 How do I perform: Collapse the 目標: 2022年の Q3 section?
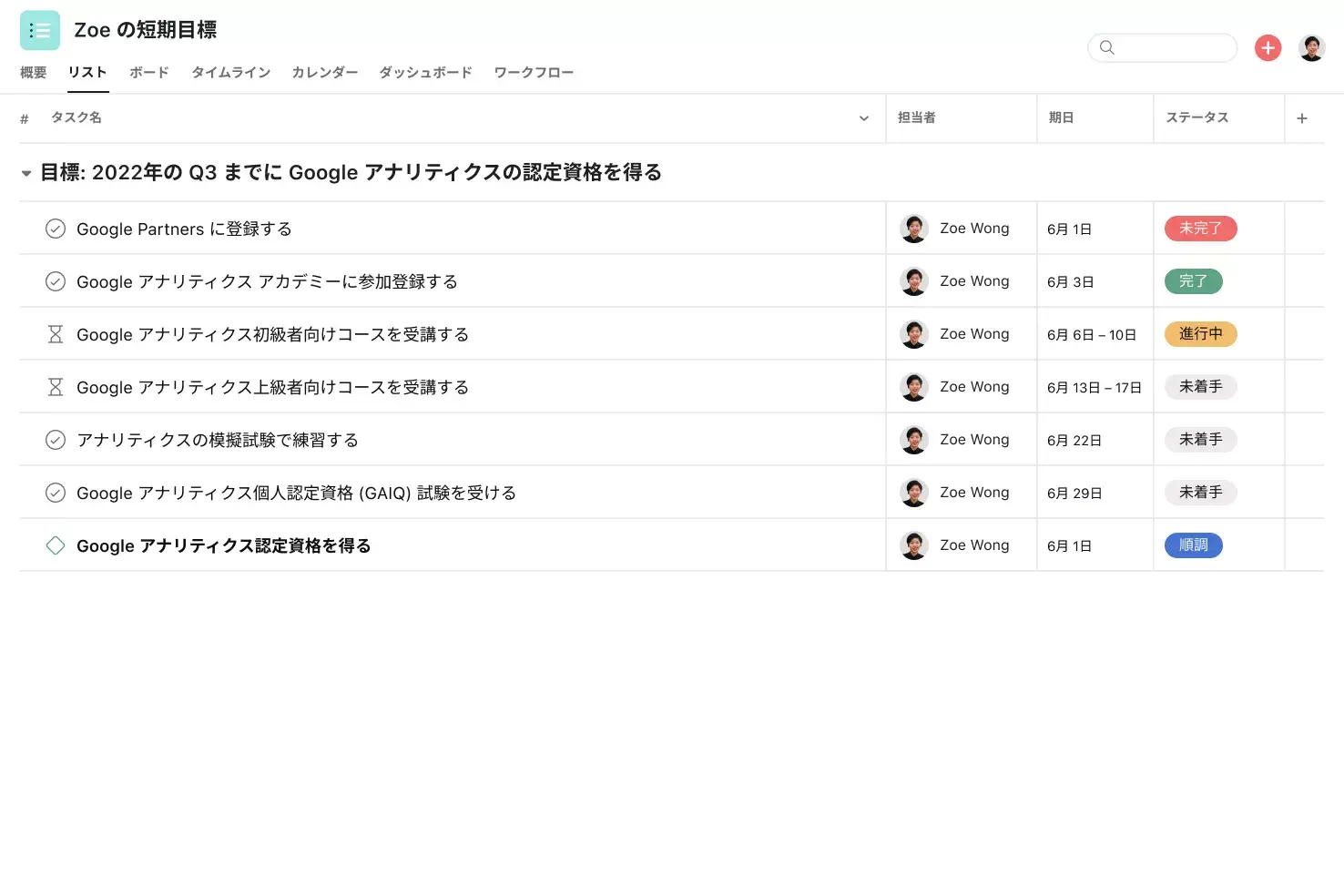pos(26,173)
